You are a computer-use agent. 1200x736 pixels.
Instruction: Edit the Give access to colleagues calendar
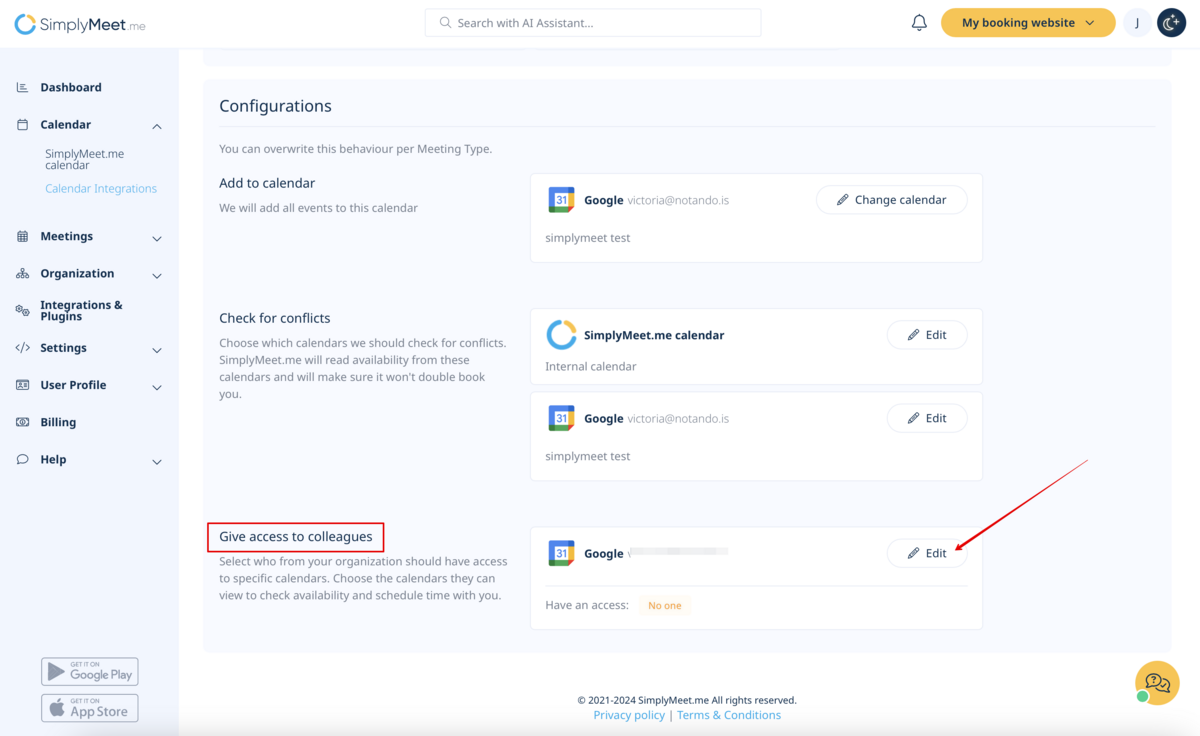pyautogui.click(x=926, y=554)
